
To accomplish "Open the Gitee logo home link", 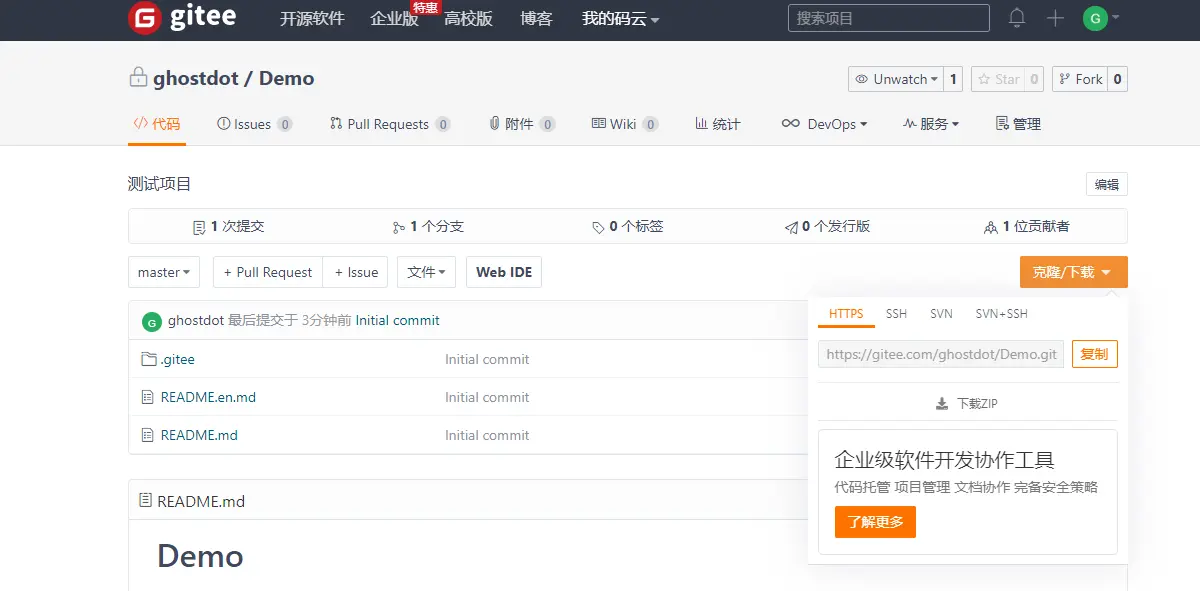I will pos(182,18).
